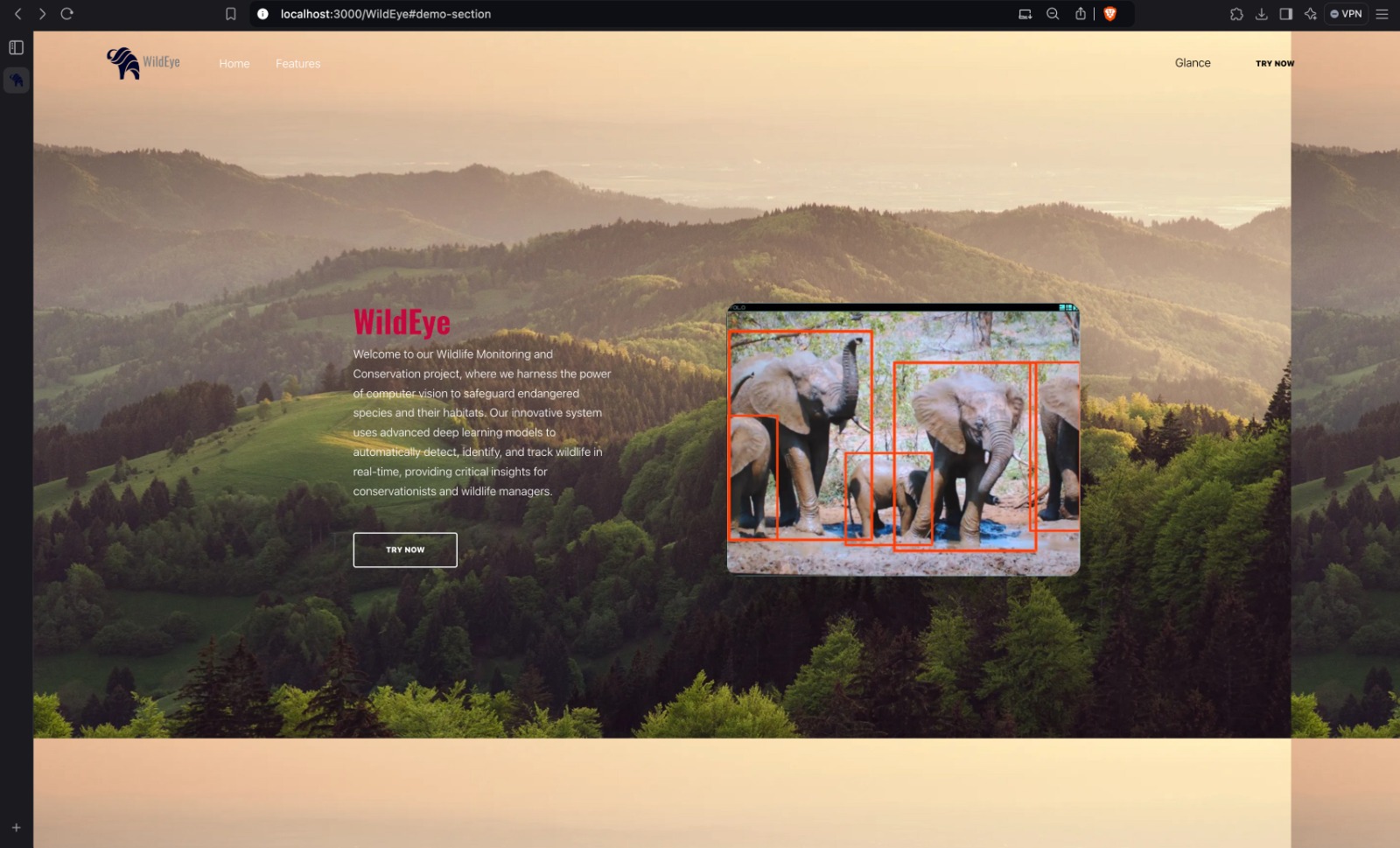Click the Leo AI sparkle icon

pos(1310,14)
